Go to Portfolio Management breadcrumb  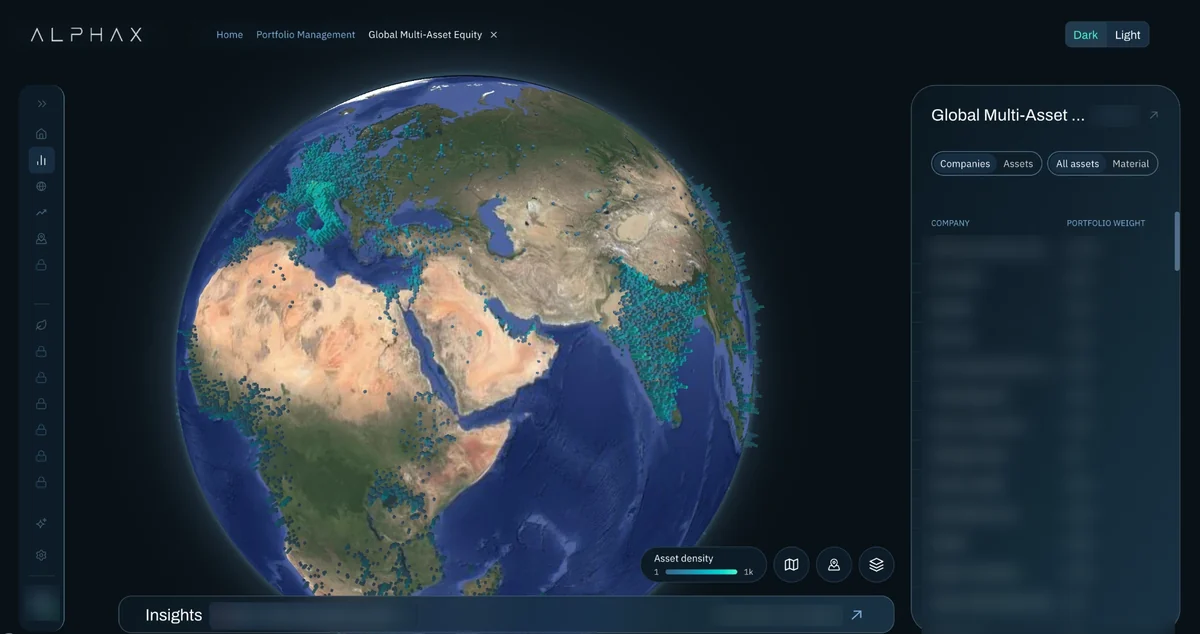click(305, 35)
